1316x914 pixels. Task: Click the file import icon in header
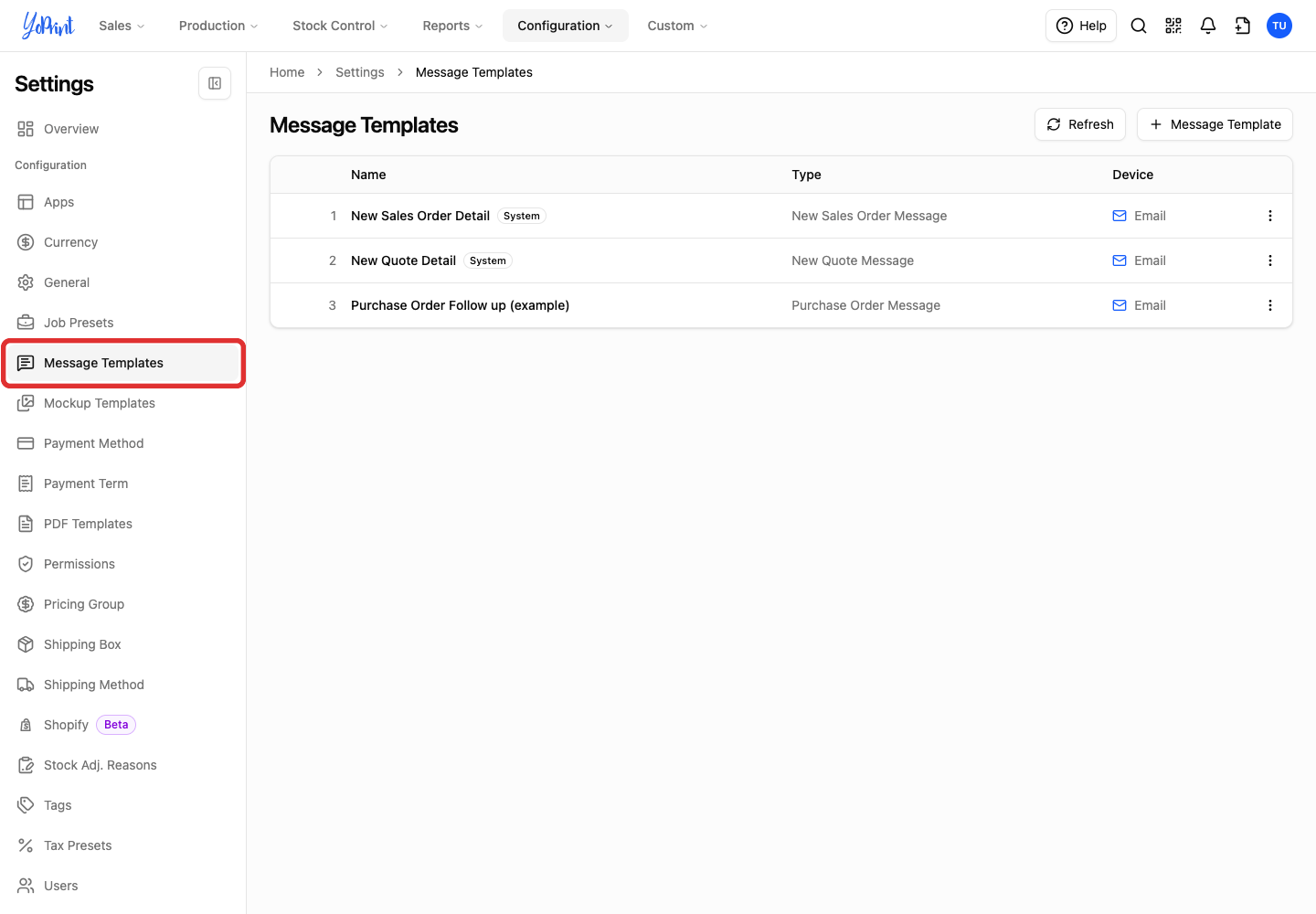[x=1243, y=26]
